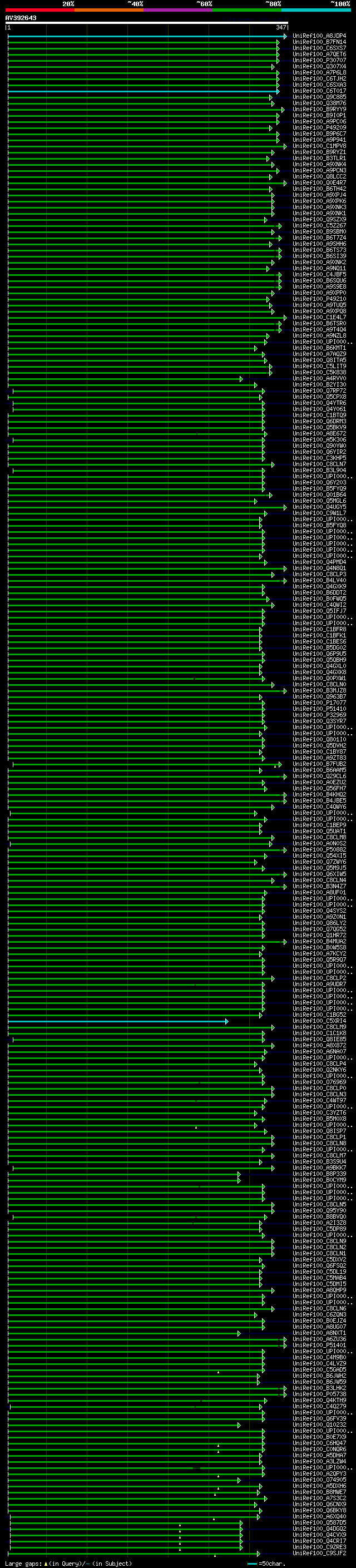
Task: Click label UniRef100_B7FUB2
Action: point(319,764)
